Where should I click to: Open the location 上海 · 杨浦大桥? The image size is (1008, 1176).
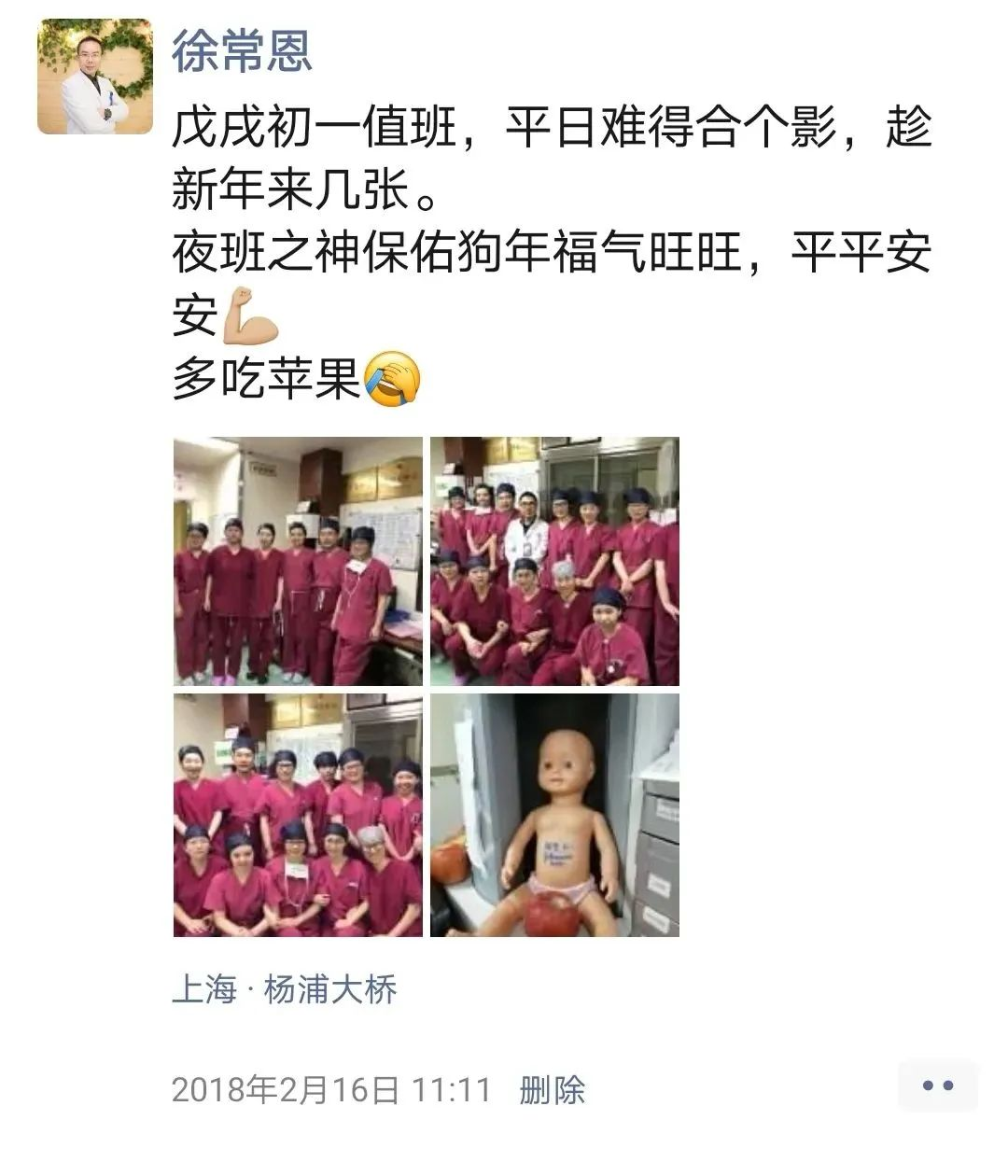click(285, 989)
